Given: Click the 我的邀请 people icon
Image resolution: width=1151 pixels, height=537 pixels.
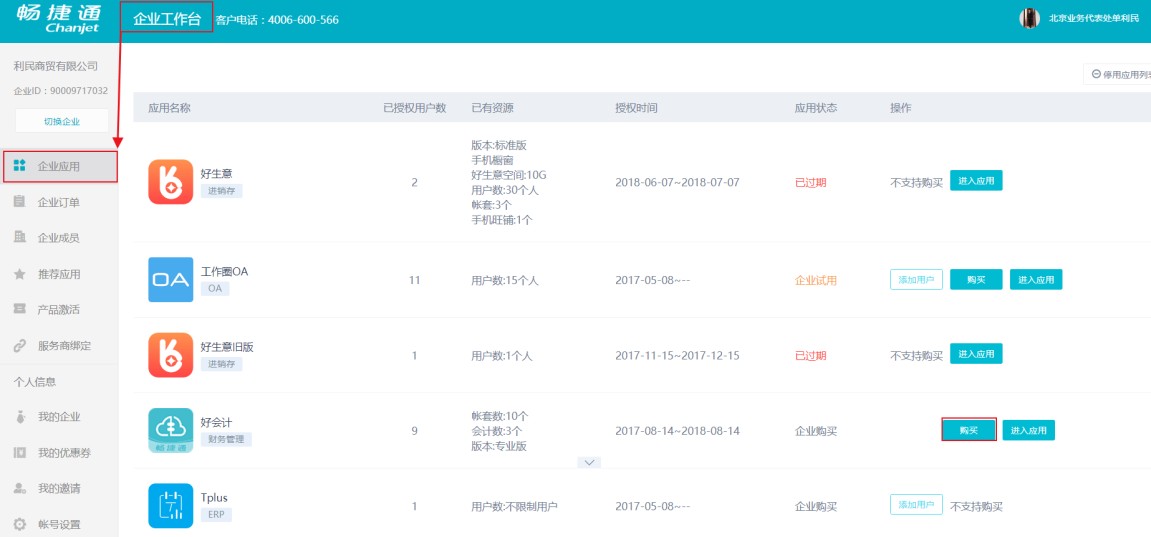Looking at the screenshot, I should click(x=20, y=489).
